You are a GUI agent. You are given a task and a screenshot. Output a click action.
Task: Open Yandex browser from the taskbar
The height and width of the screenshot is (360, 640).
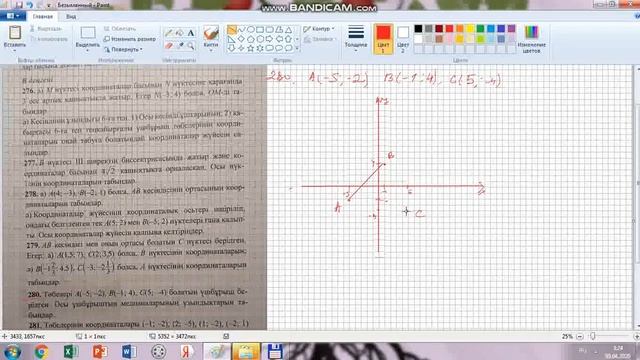click(x=187, y=351)
